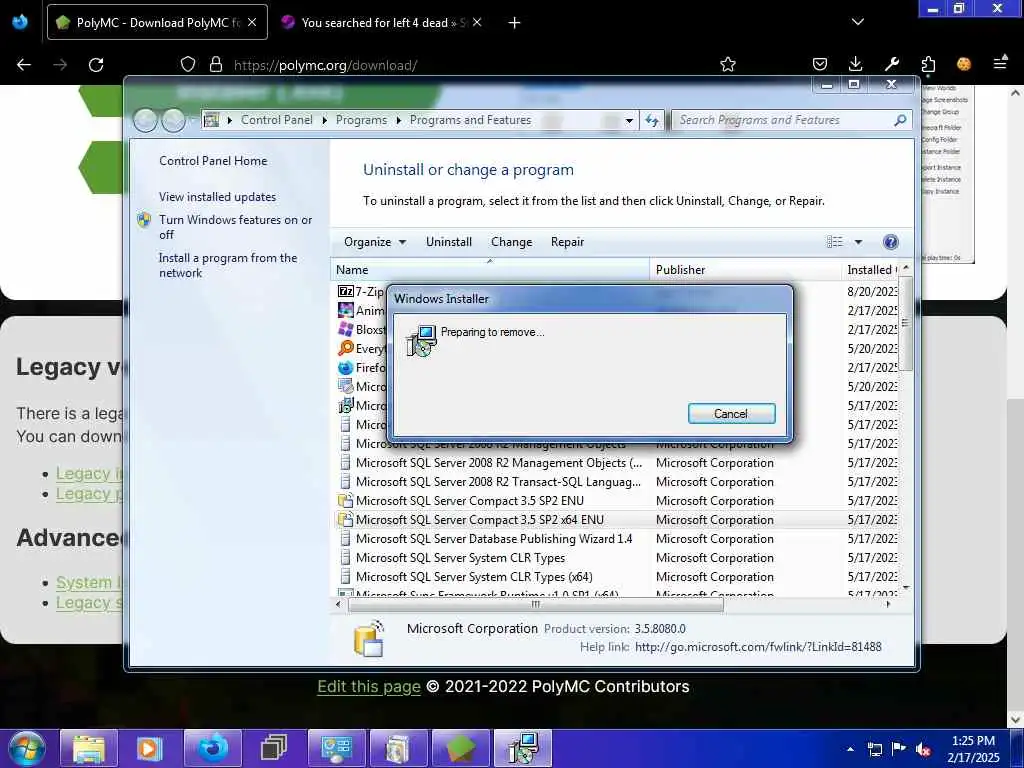Expand the address bar history dropdown
The width and height of the screenshot is (1024, 768).
coord(629,121)
